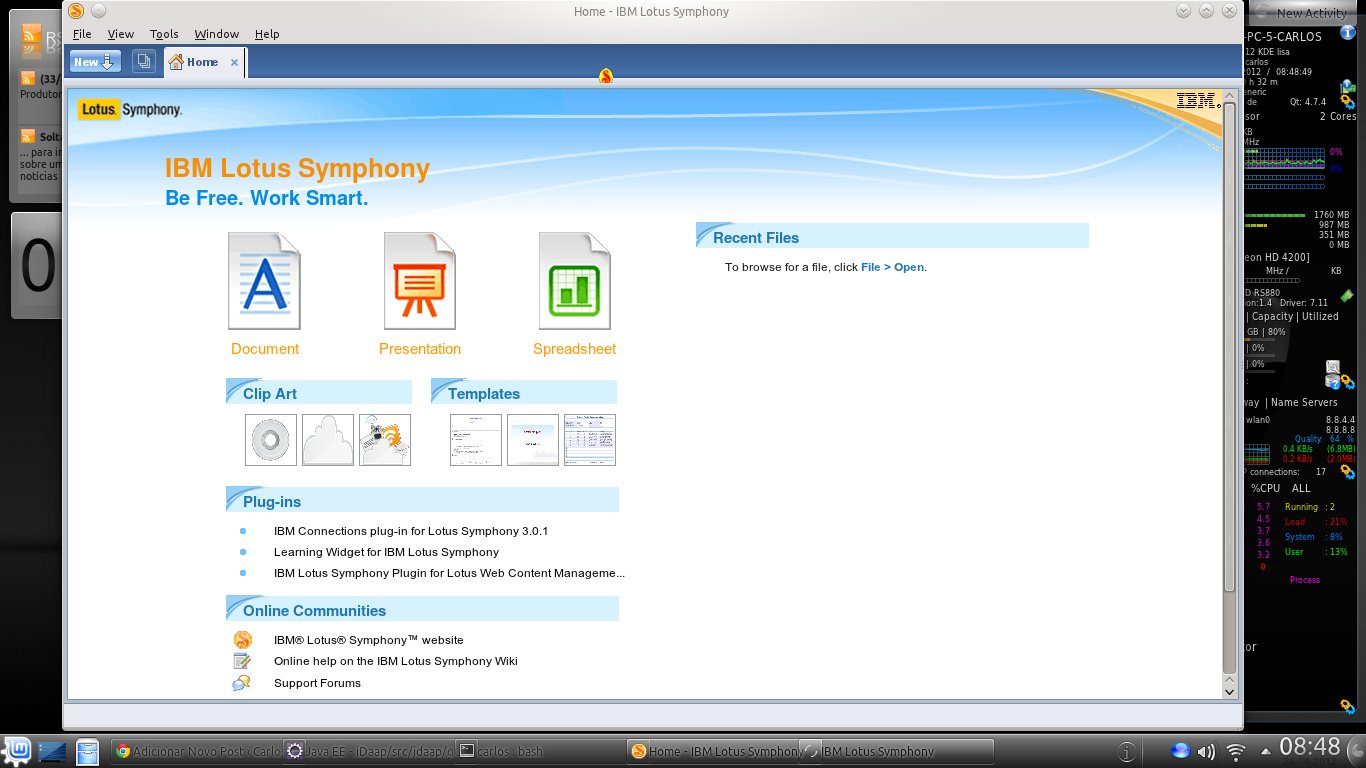This screenshot has height=768, width=1366.
Task: Select the Home tab
Action: click(x=204, y=62)
